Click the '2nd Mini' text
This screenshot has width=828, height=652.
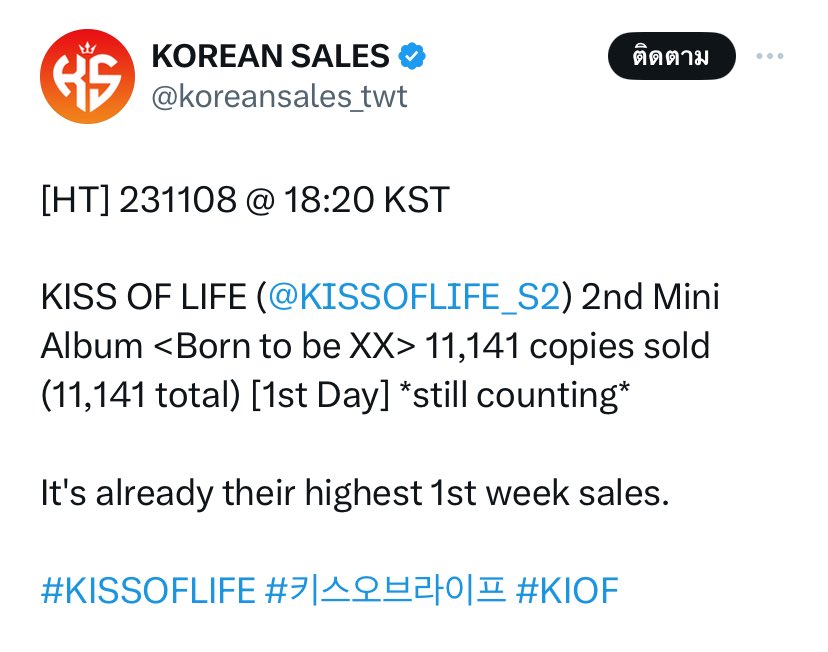651,297
